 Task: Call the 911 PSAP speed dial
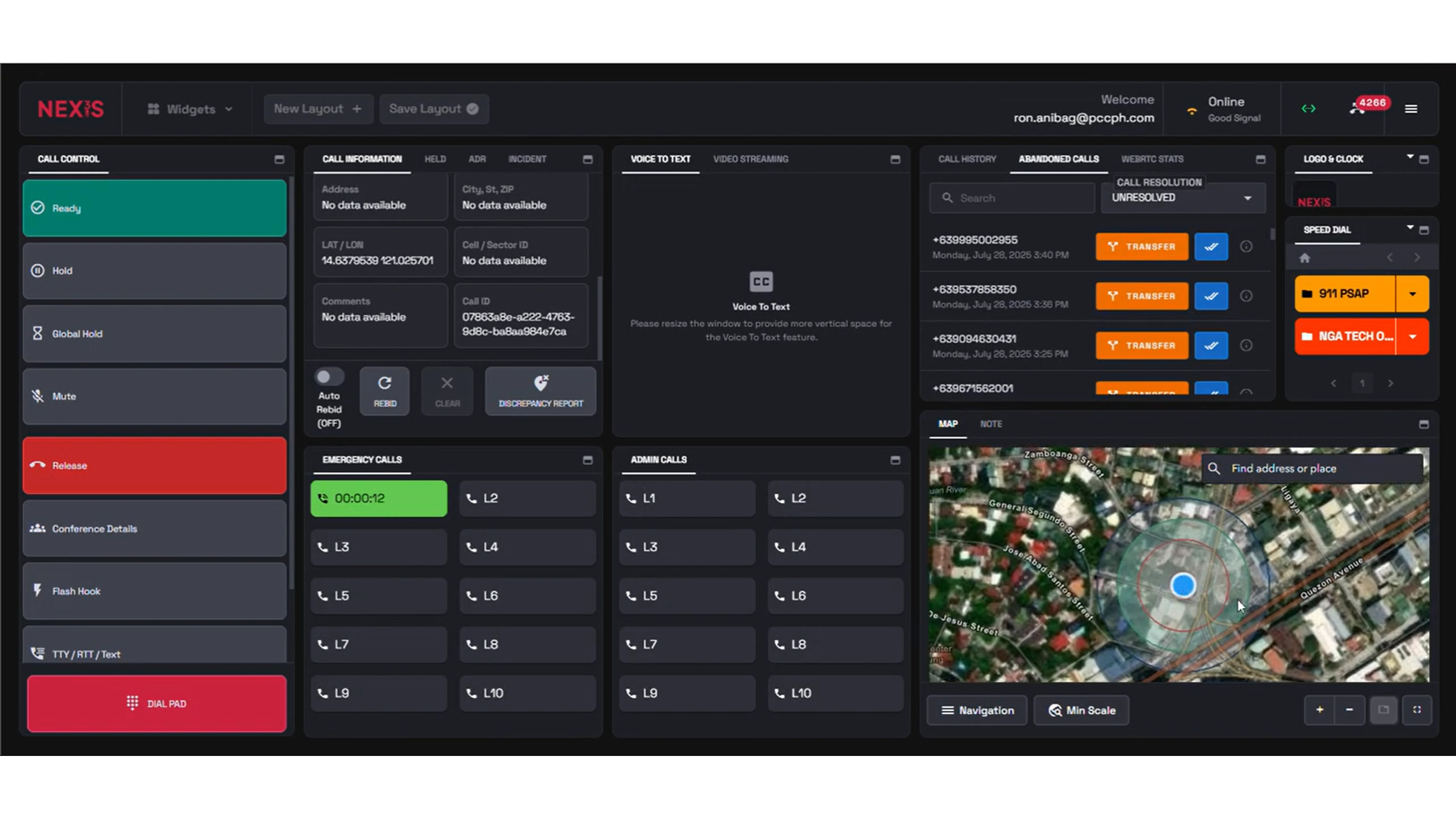1345,293
